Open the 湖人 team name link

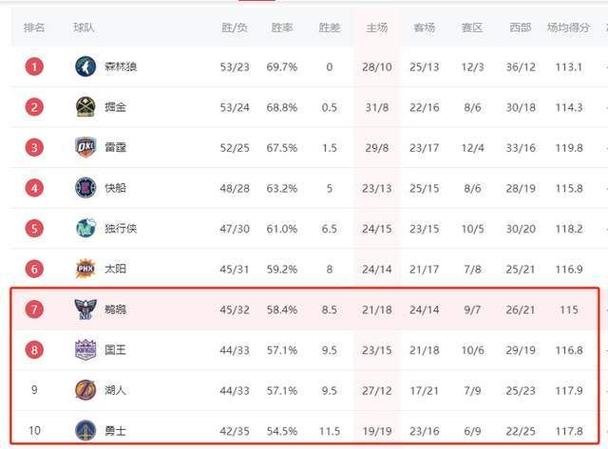click(115, 390)
